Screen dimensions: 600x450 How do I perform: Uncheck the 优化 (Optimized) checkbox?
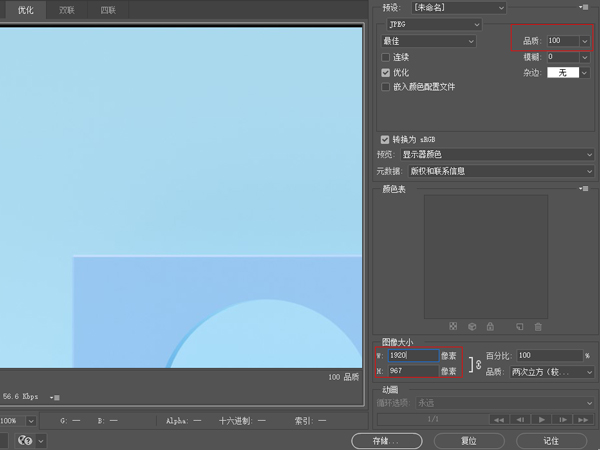(x=386, y=73)
